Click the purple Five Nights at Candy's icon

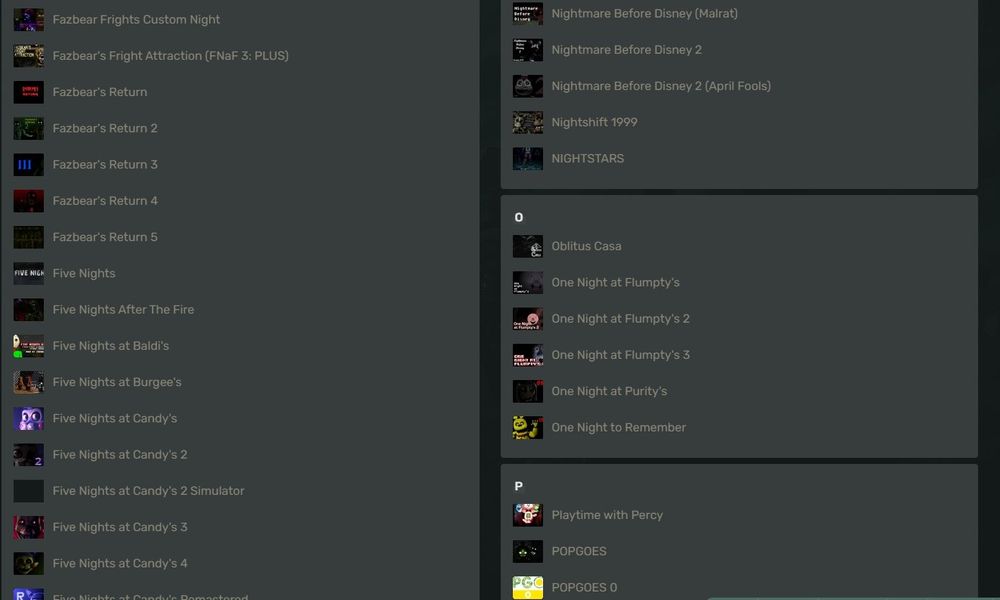(29, 419)
